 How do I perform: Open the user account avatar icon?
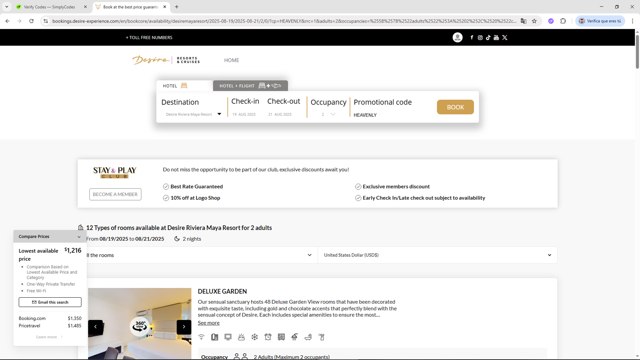(457, 38)
